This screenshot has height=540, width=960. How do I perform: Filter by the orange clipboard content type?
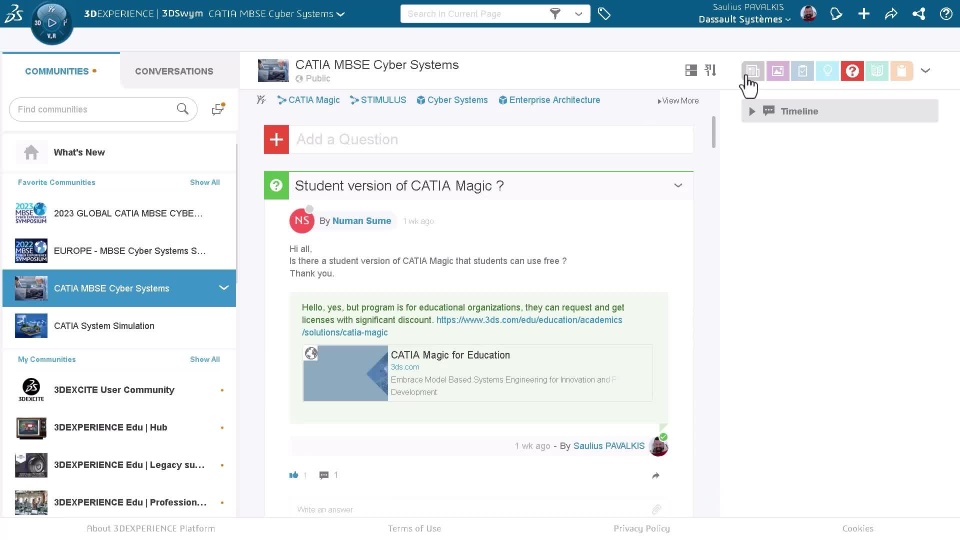point(902,71)
